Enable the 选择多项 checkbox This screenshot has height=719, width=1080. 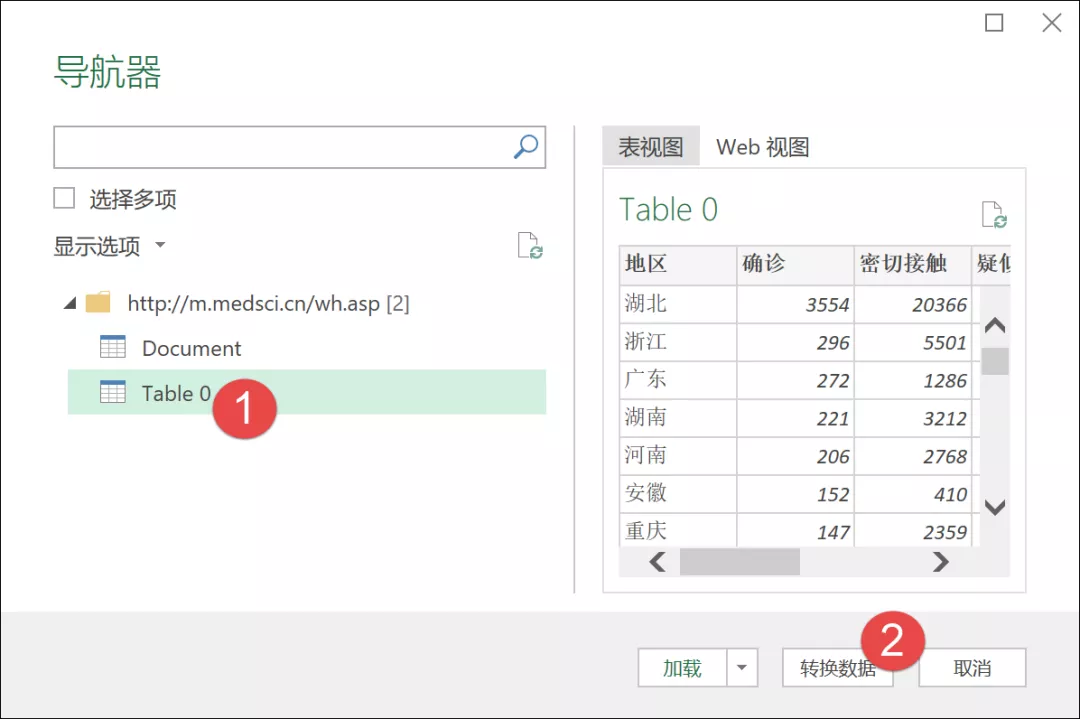click(64, 198)
